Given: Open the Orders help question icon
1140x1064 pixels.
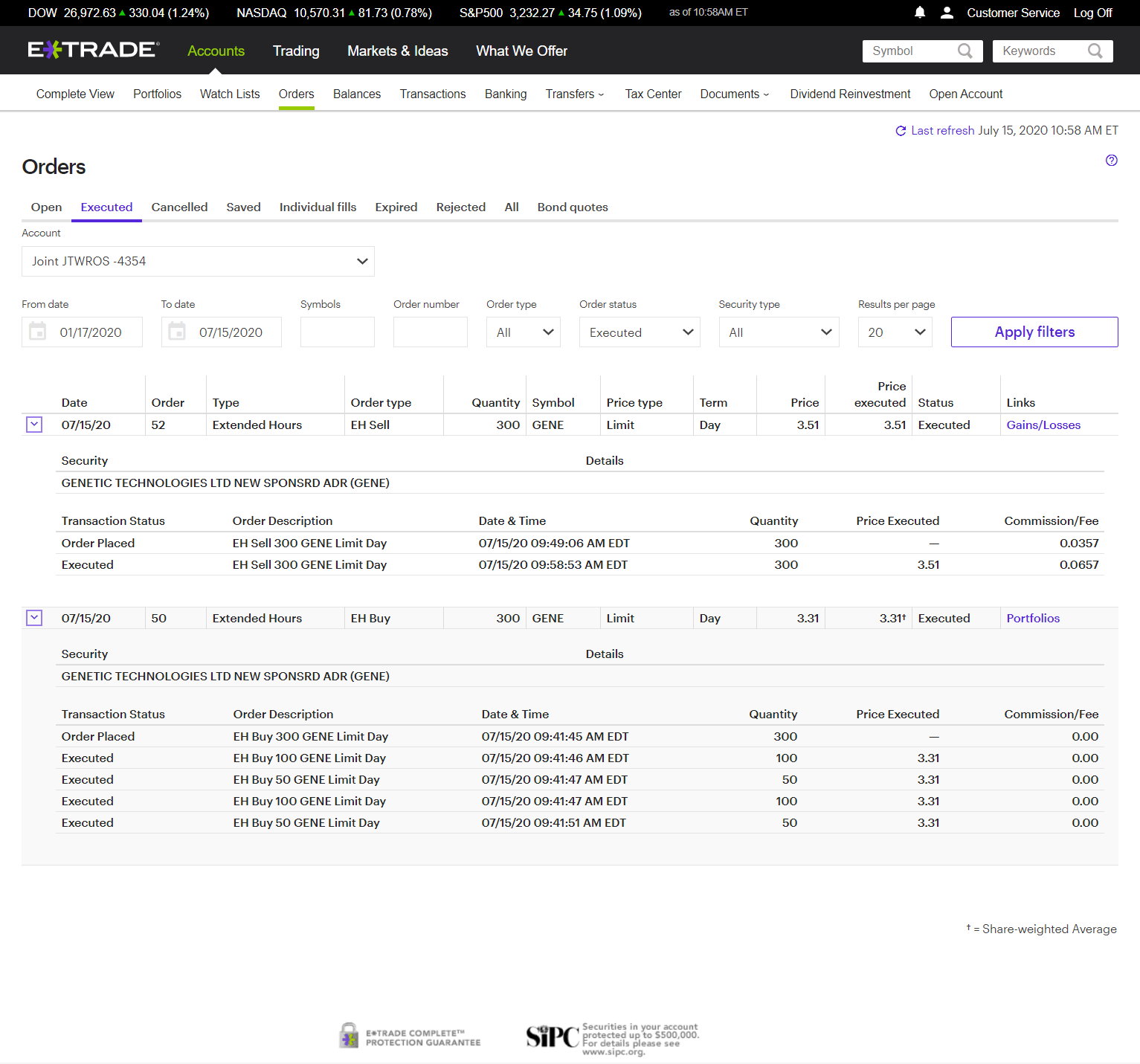Looking at the screenshot, I should point(1111,161).
